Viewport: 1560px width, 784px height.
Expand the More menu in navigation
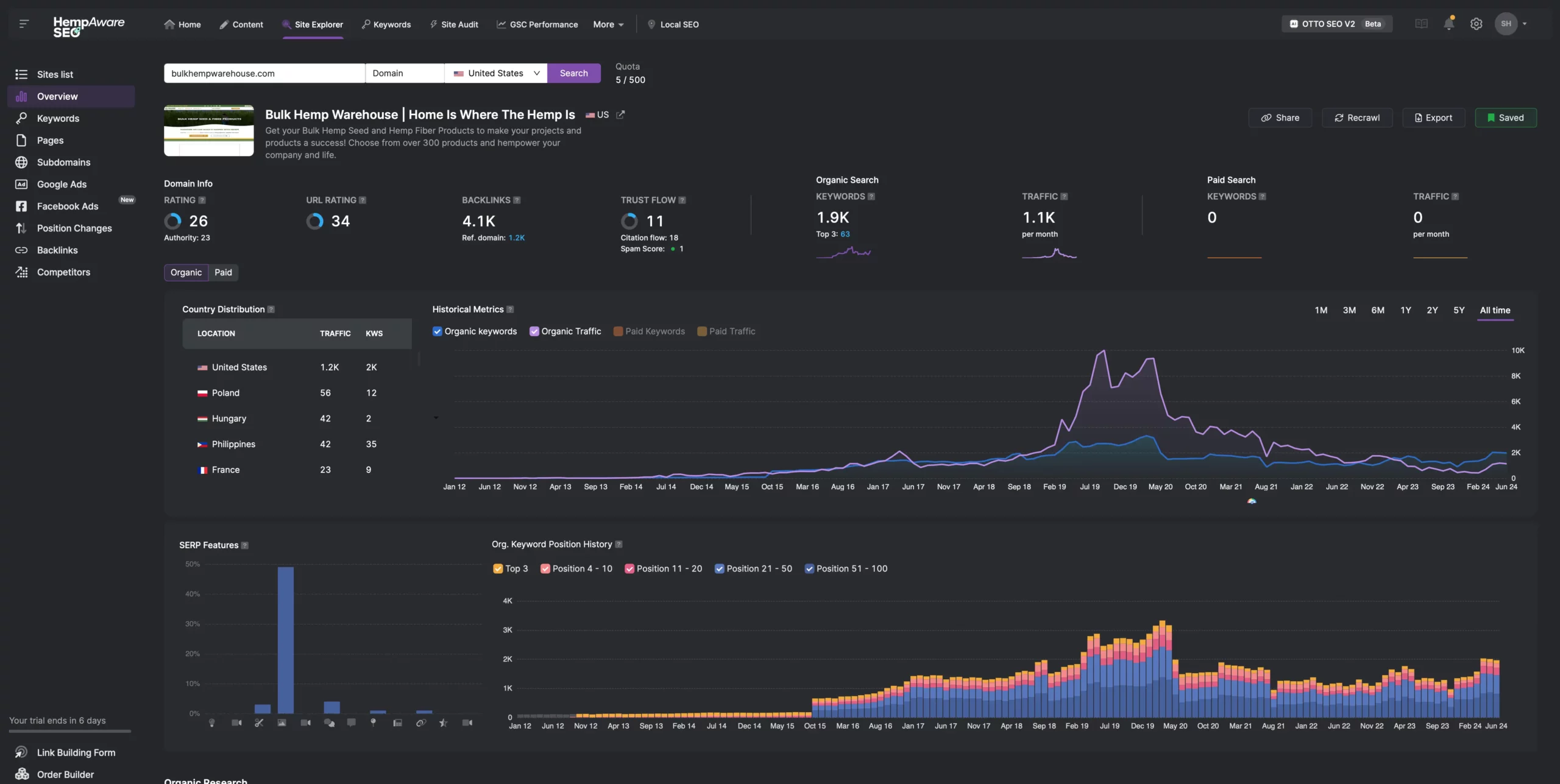pos(608,24)
